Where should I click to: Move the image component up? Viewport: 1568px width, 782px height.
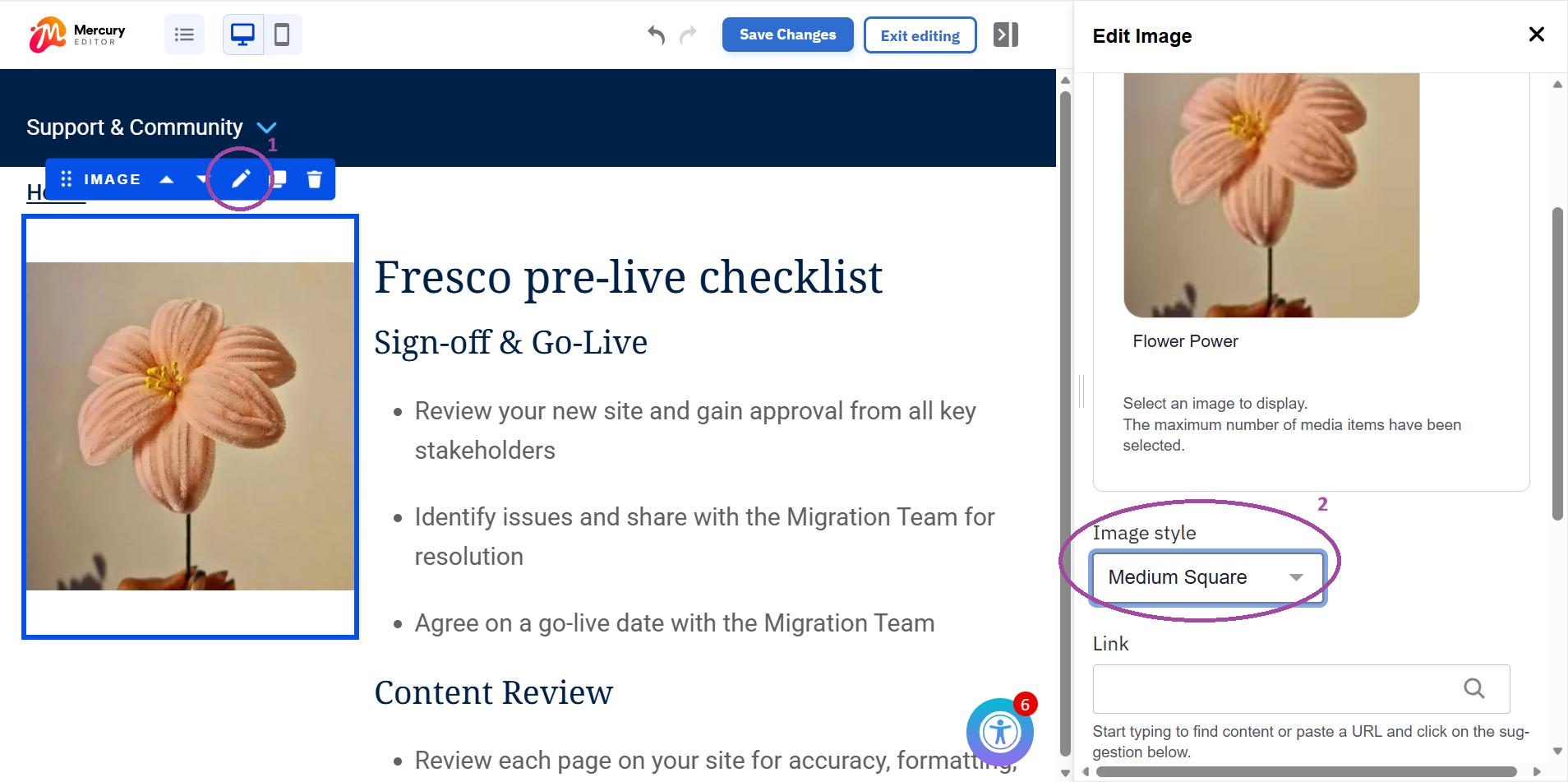(167, 179)
